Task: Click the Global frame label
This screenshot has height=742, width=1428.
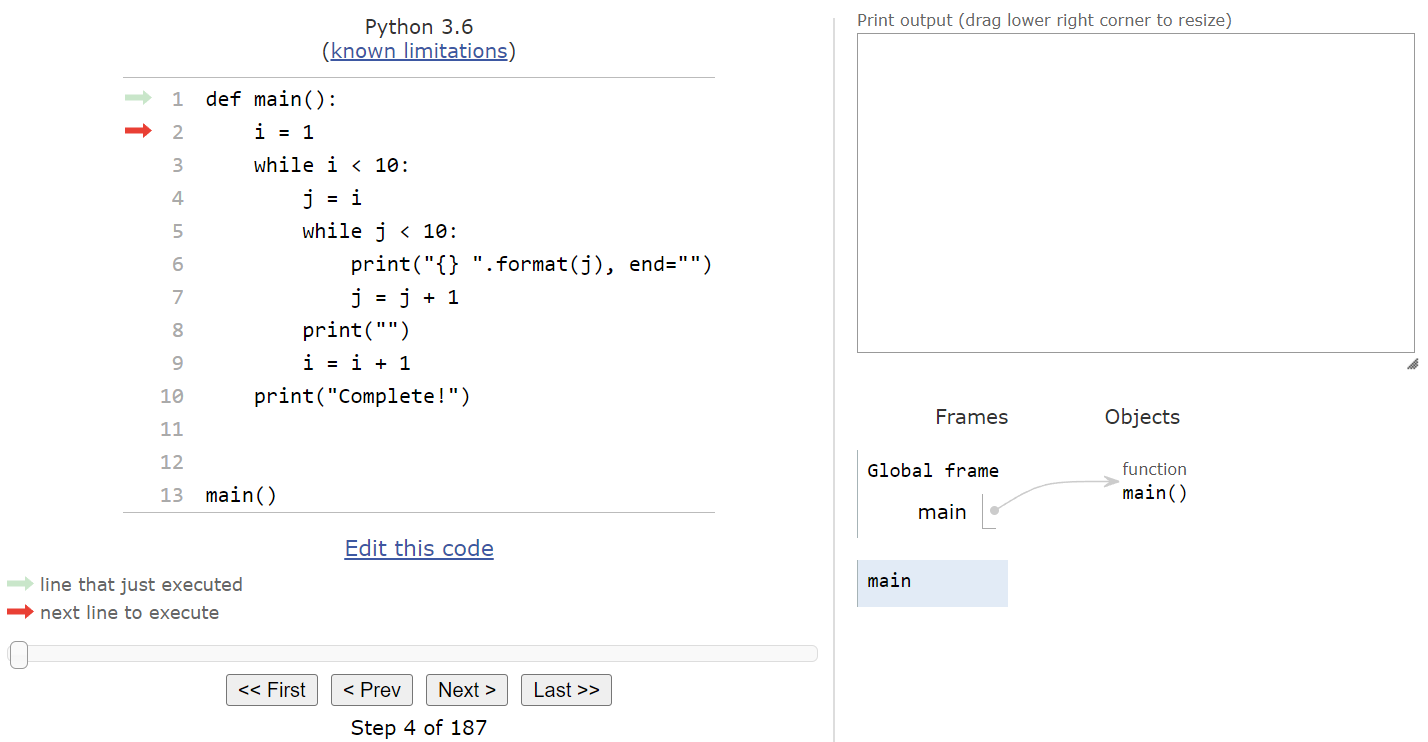Action: [x=932, y=470]
